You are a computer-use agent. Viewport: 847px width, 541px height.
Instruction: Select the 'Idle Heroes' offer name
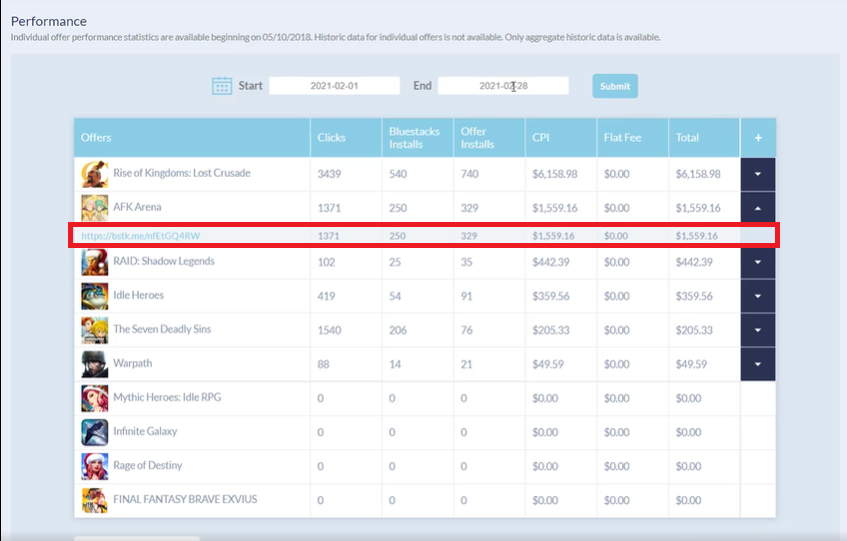tap(138, 295)
